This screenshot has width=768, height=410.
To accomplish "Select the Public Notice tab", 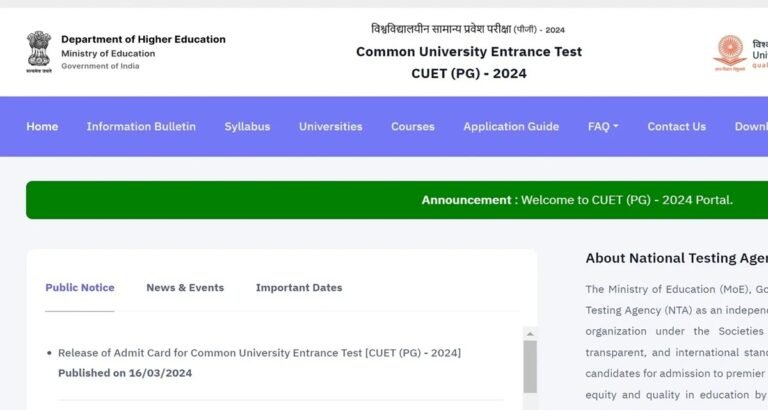I will point(80,288).
